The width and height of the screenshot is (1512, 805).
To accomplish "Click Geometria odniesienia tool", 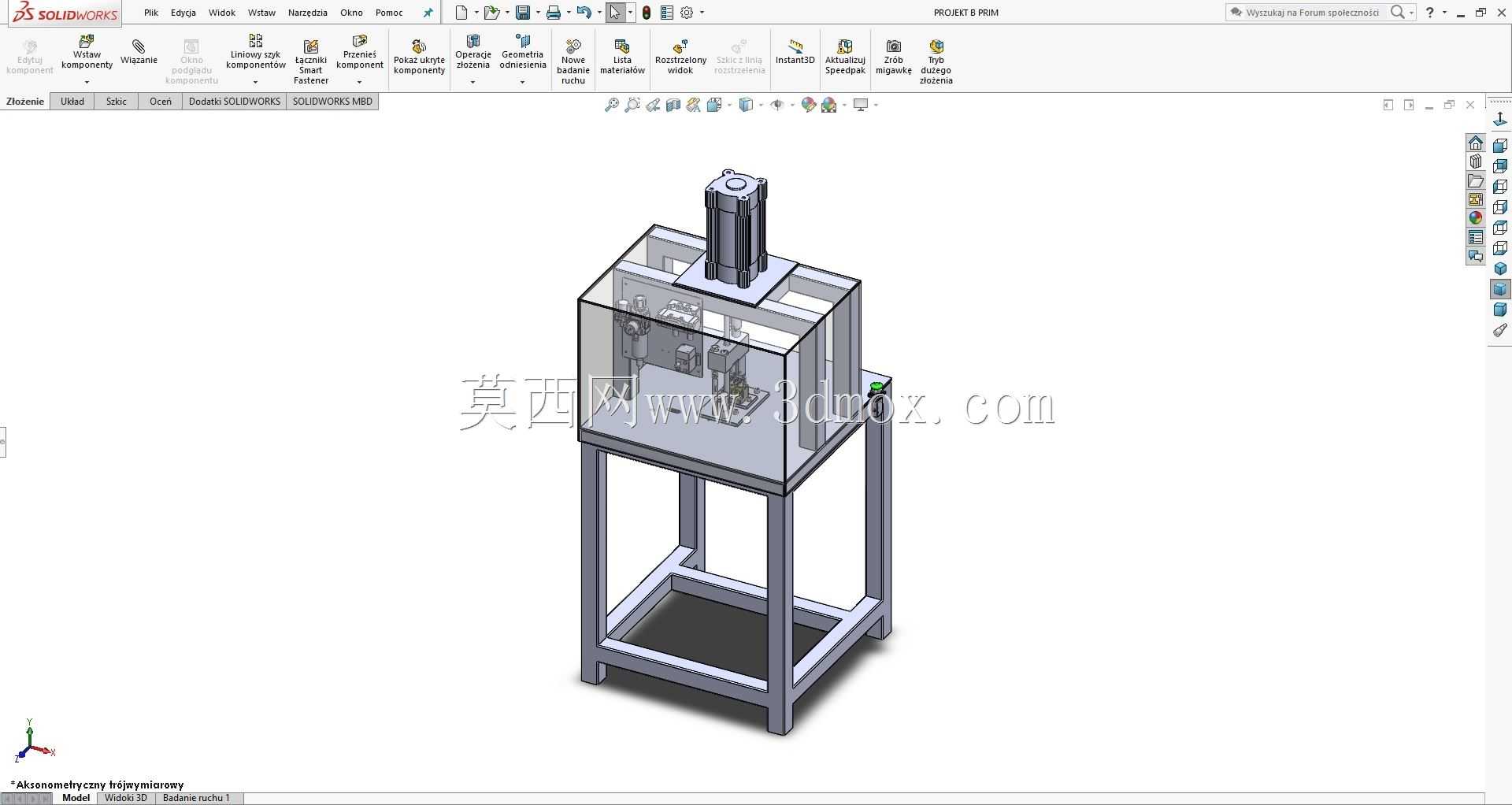I will [522, 52].
